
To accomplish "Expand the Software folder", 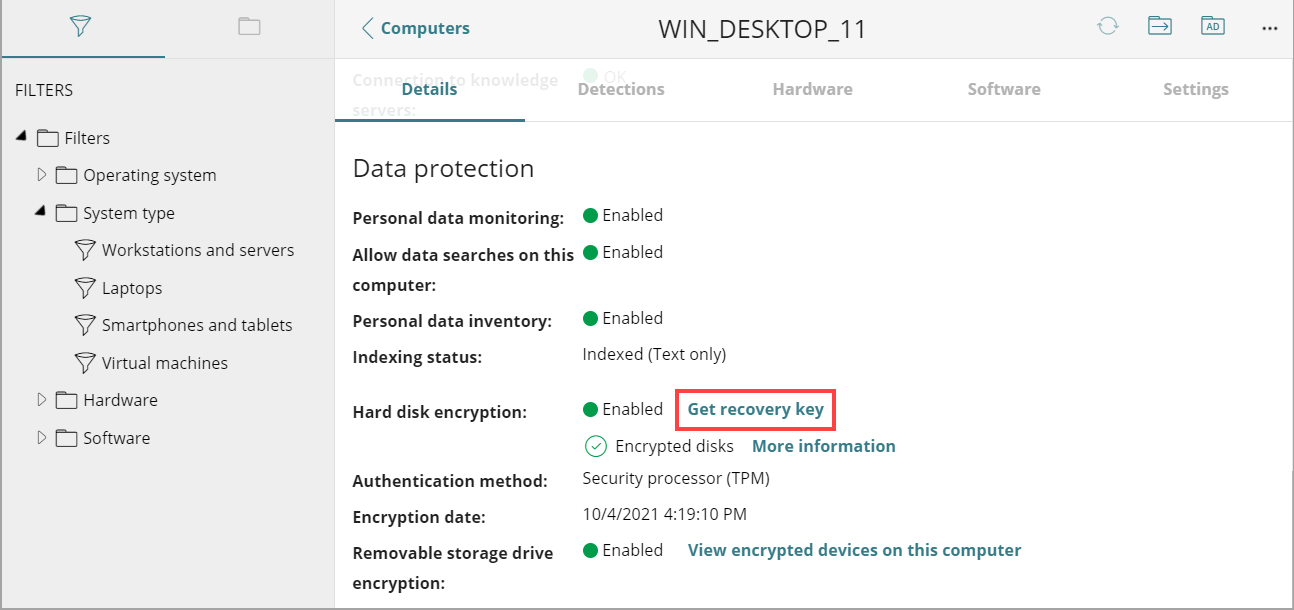I will tap(41, 437).
